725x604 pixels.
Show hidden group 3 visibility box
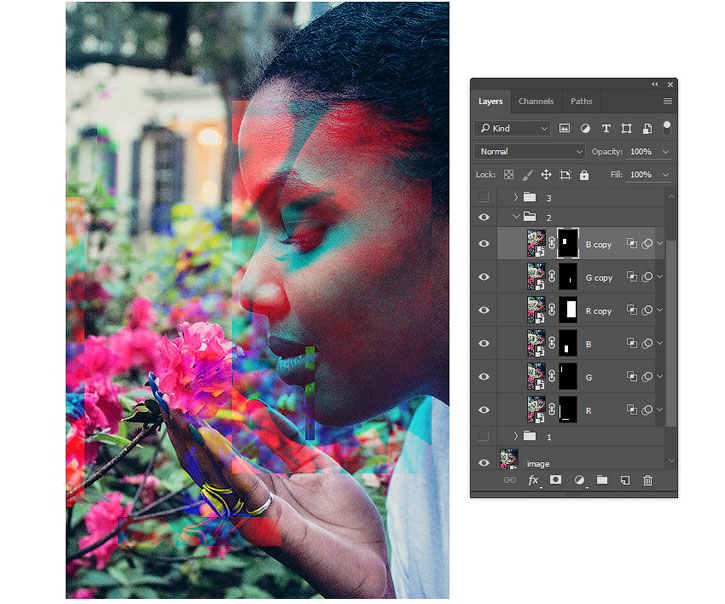(x=484, y=197)
